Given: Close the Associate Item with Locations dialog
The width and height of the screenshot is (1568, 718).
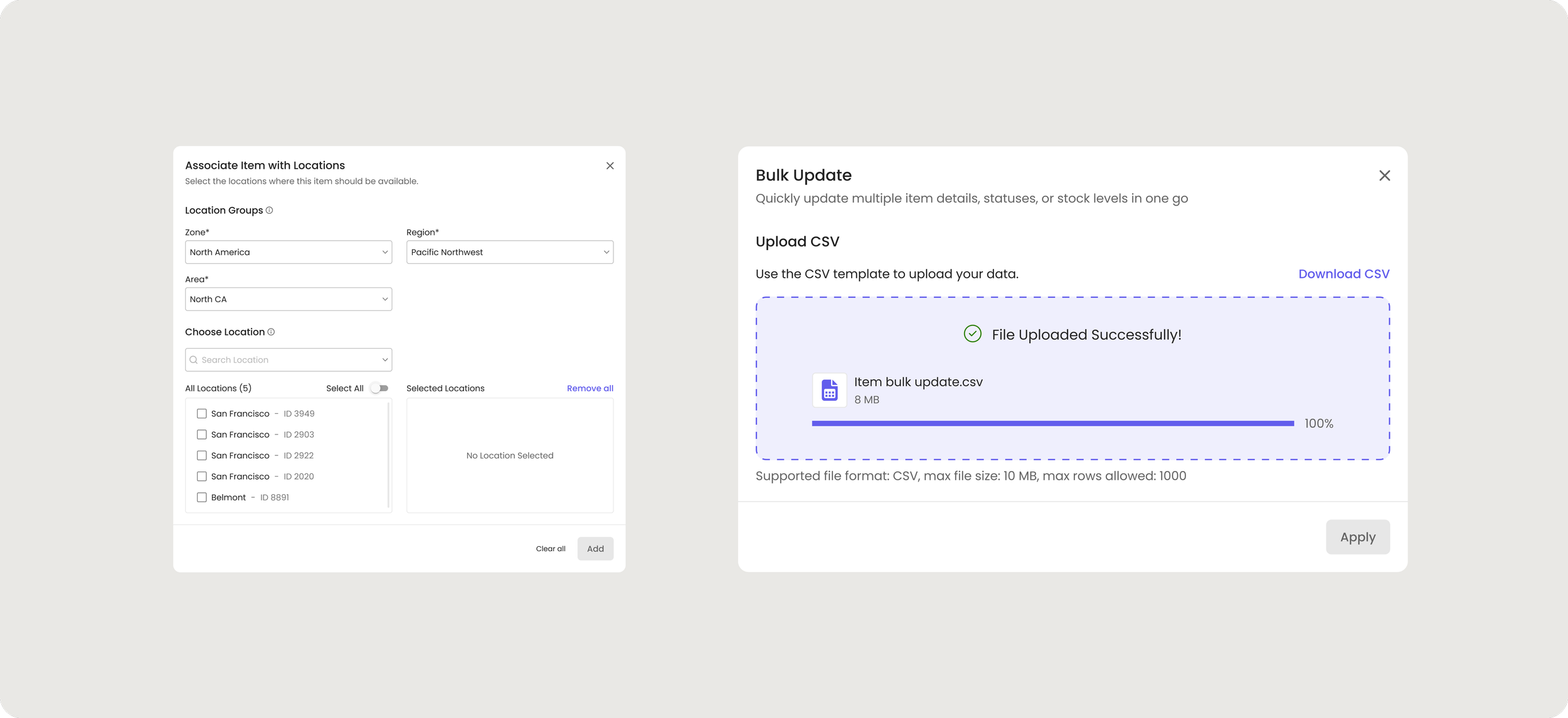Looking at the screenshot, I should pos(610,166).
